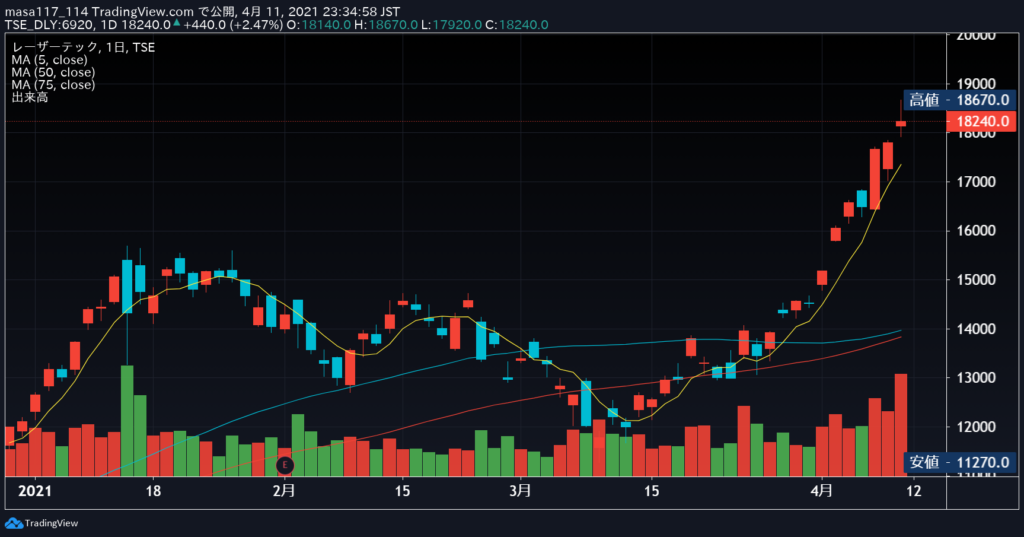Viewport: 1024px width, 537px height.
Task: Click the 出来高 volume indicator label
Action: [29, 97]
